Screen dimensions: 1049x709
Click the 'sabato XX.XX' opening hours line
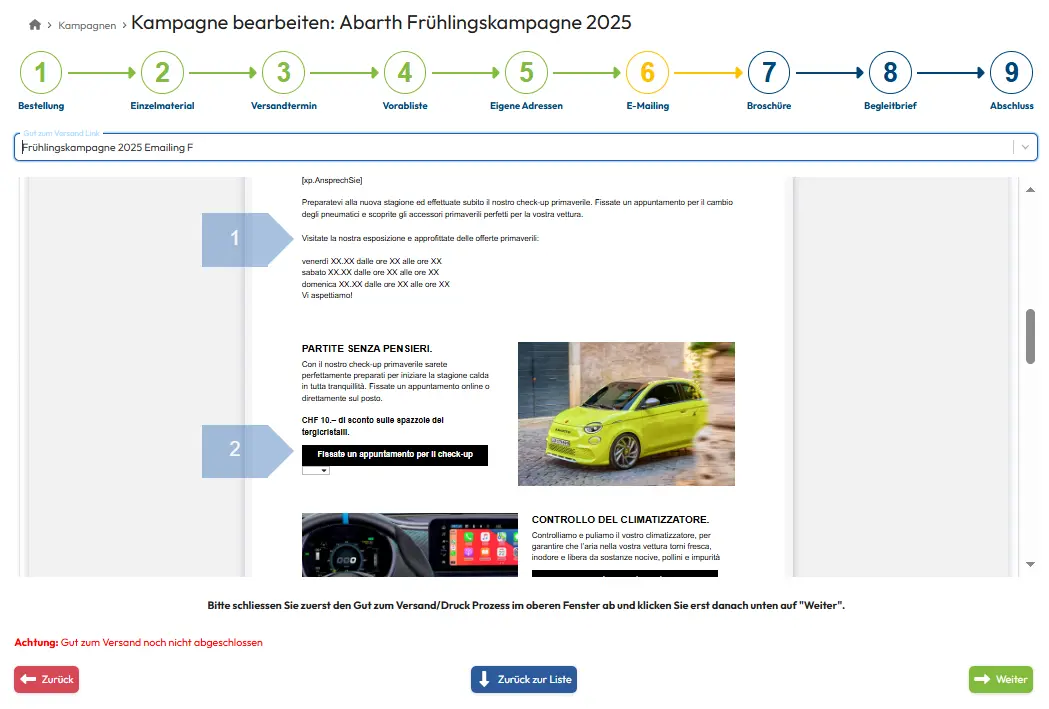coord(370,273)
